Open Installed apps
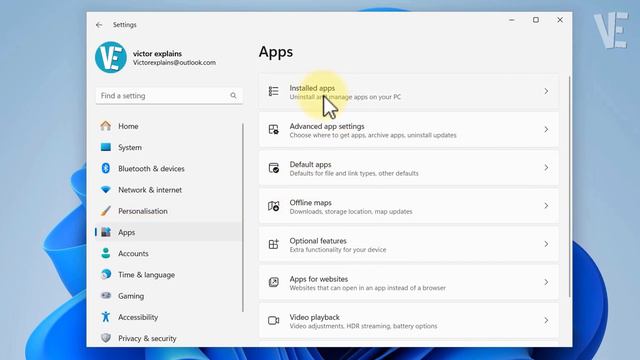This screenshot has height=360, width=640. coord(409,91)
